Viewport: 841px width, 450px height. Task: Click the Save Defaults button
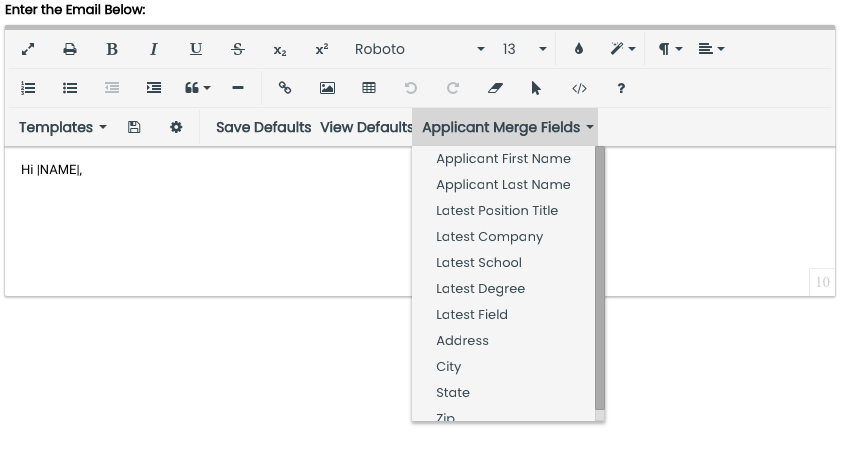point(263,127)
